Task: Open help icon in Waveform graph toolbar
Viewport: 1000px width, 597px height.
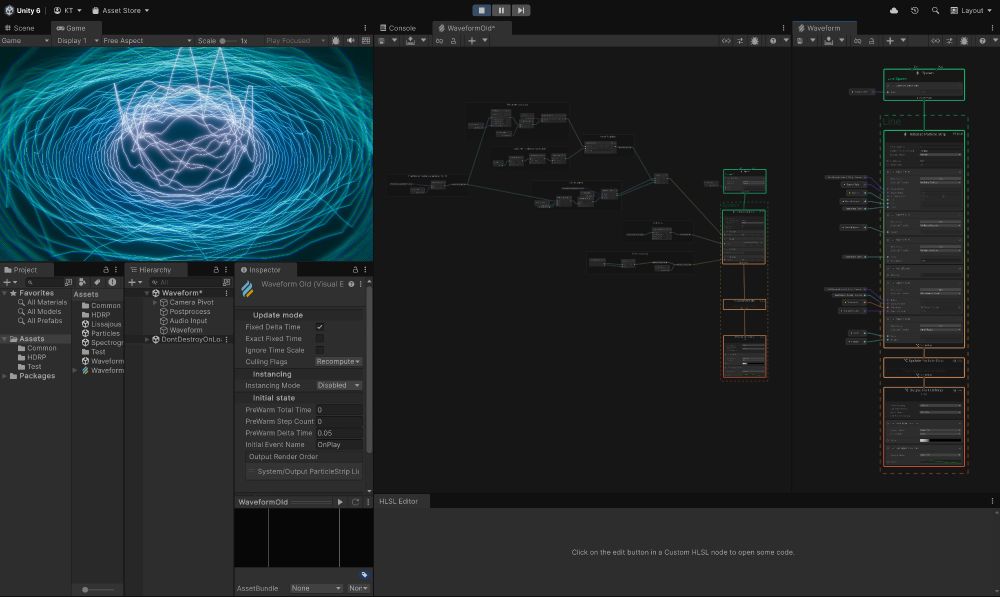Action: tap(982, 41)
